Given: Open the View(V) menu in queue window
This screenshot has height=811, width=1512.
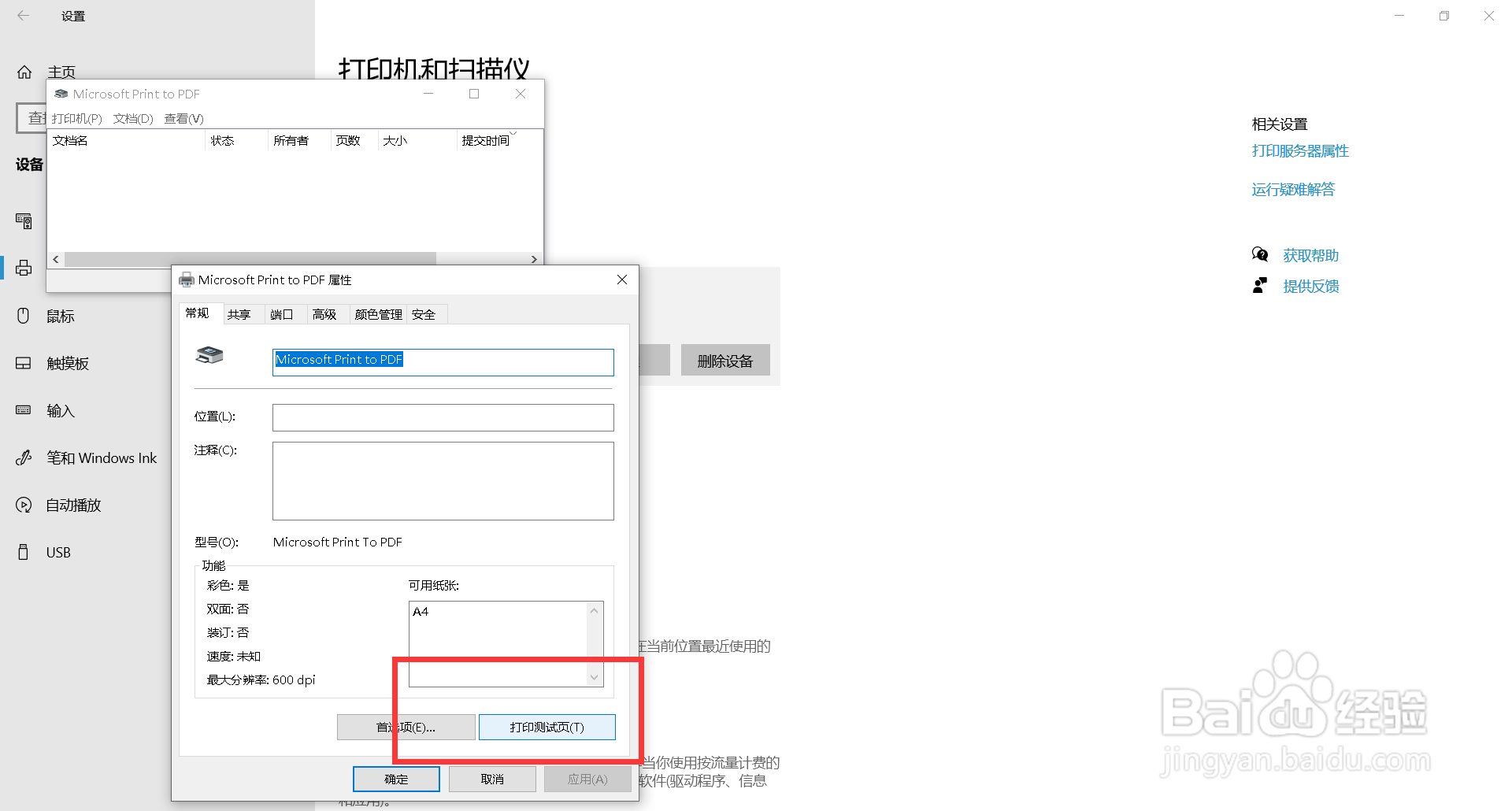Looking at the screenshot, I should (x=184, y=118).
